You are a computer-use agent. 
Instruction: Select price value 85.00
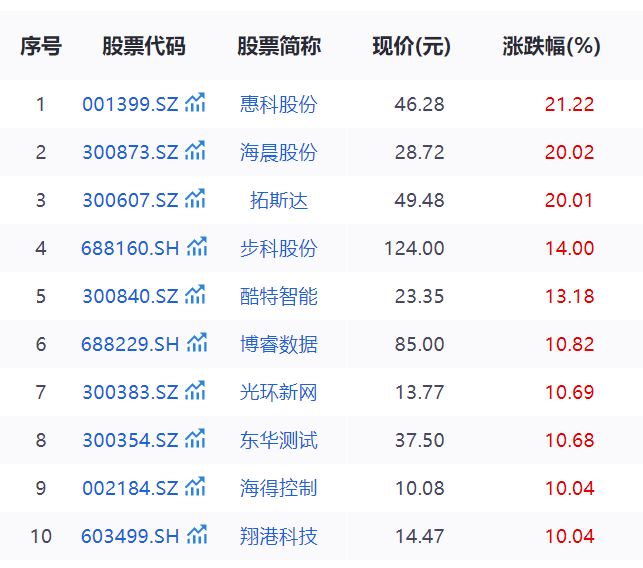420,344
